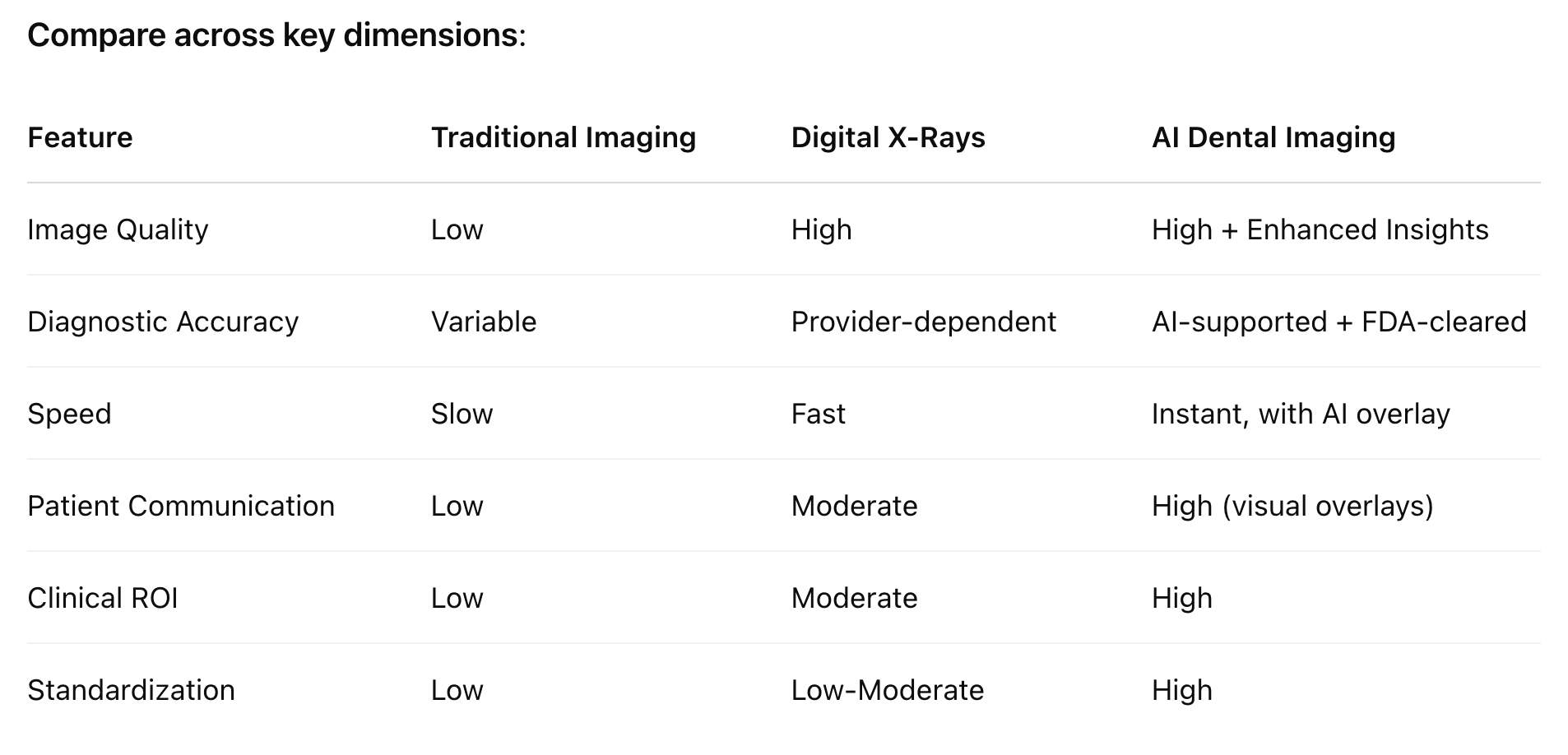Click the 'Variable' cell
Viewport: 1568px width, 755px height.
tap(484, 322)
